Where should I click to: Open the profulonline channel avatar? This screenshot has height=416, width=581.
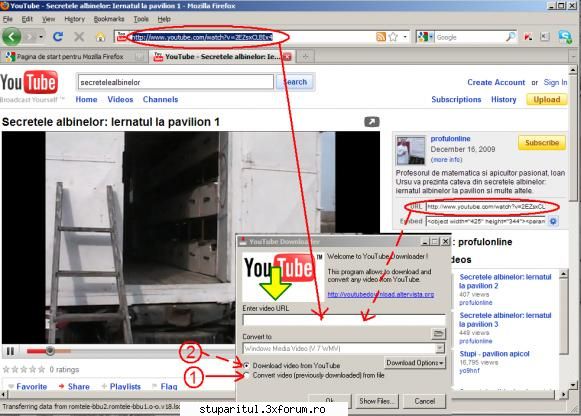click(411, 150)
